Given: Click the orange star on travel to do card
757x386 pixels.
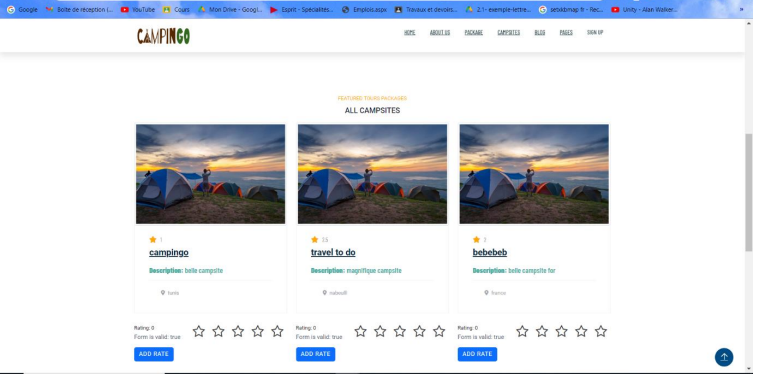Looking at the screenshot, I should 314,239.
